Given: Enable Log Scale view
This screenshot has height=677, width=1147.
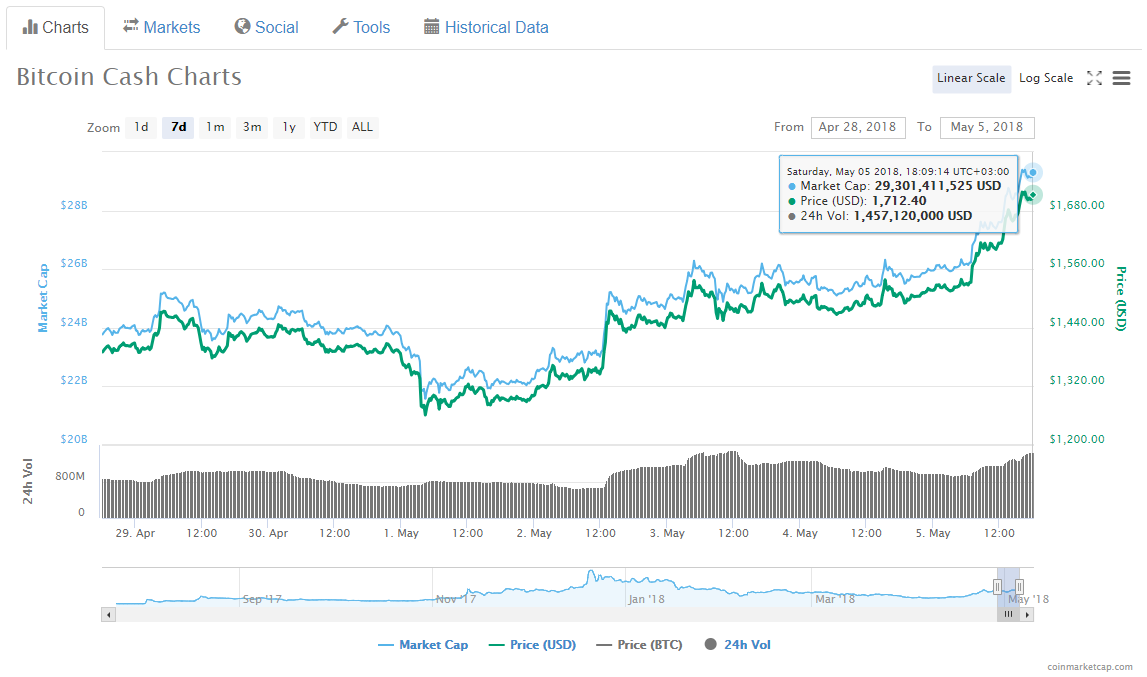Looking at the screenshot, I should click(x=1045, y=78).
